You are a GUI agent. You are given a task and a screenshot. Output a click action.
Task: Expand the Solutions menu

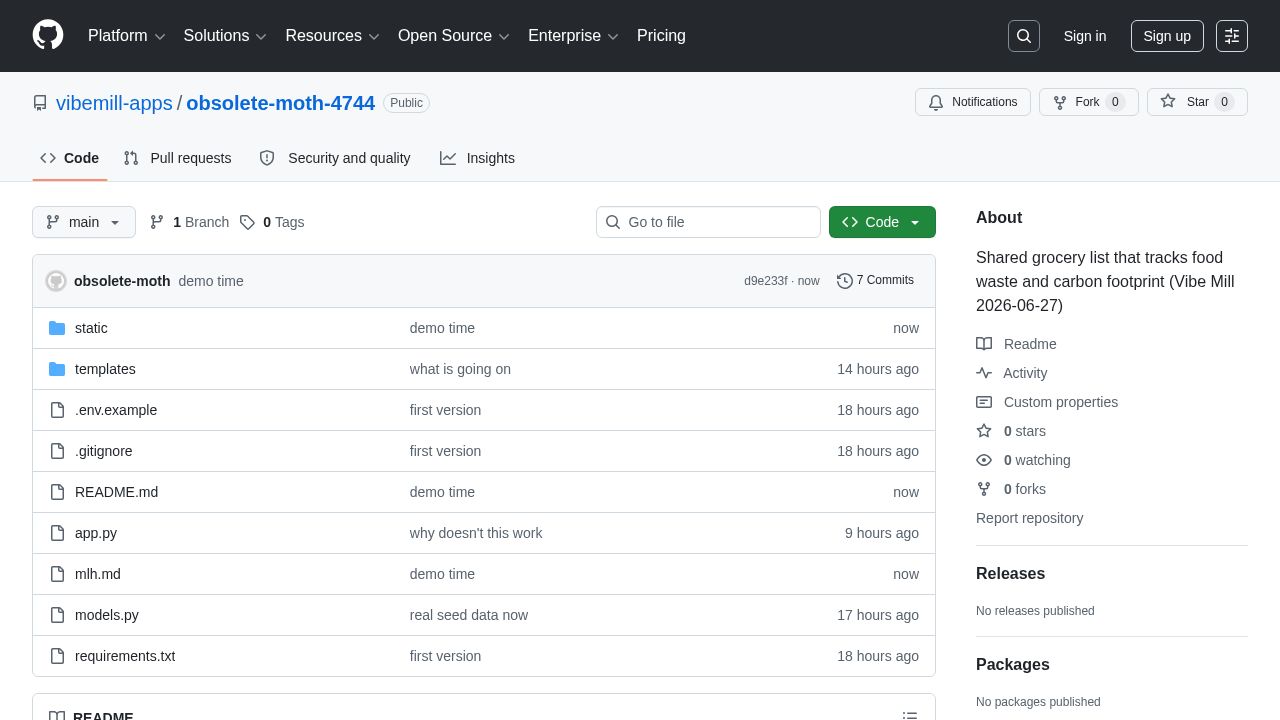225,36
